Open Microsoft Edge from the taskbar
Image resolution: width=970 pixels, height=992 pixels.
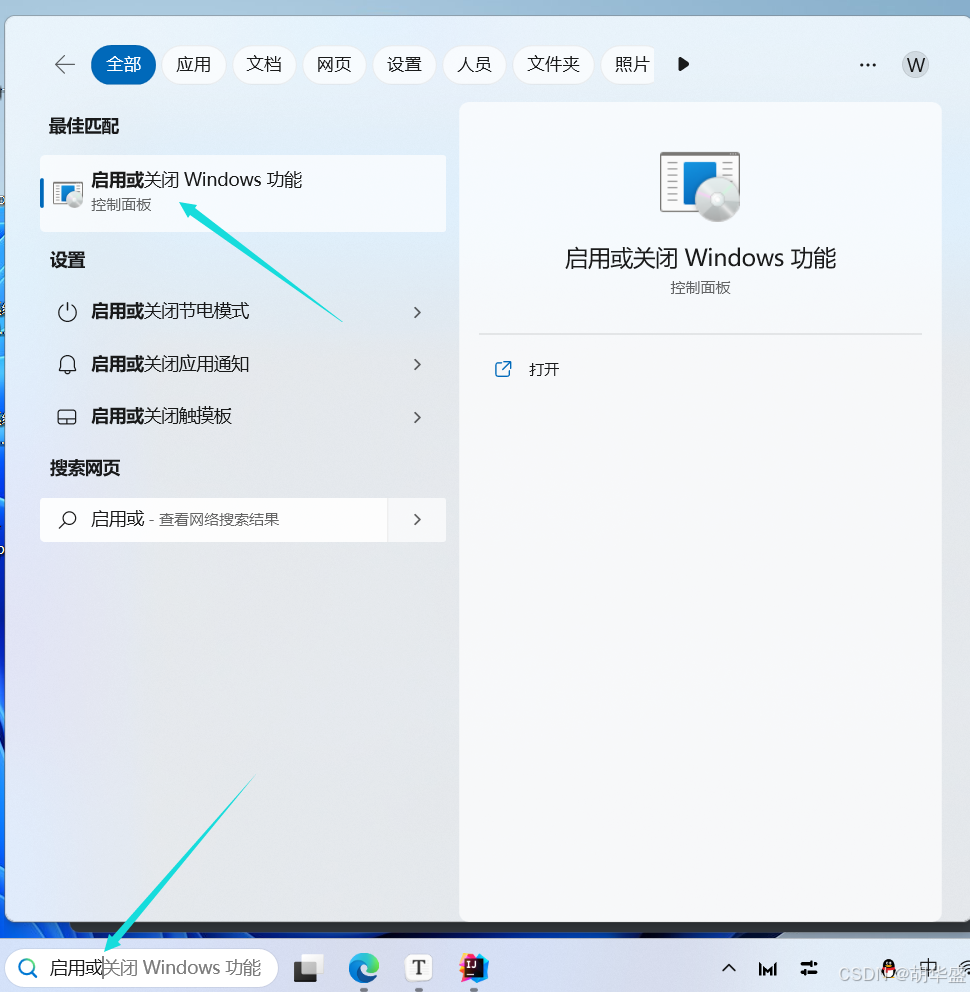pyautogui.click(x=364, y=968)
